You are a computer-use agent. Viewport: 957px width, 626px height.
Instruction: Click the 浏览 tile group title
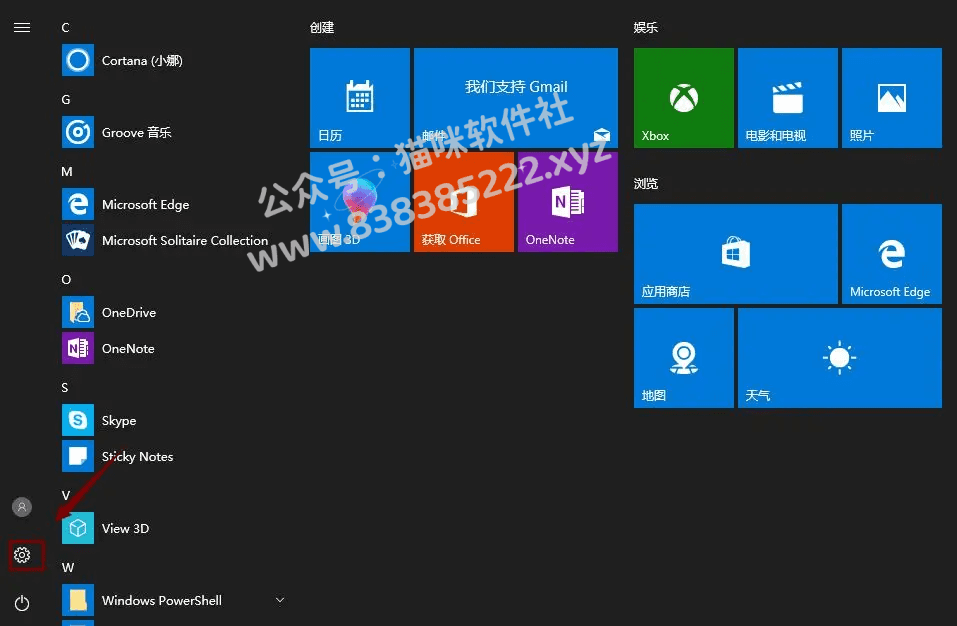point(646,184)
